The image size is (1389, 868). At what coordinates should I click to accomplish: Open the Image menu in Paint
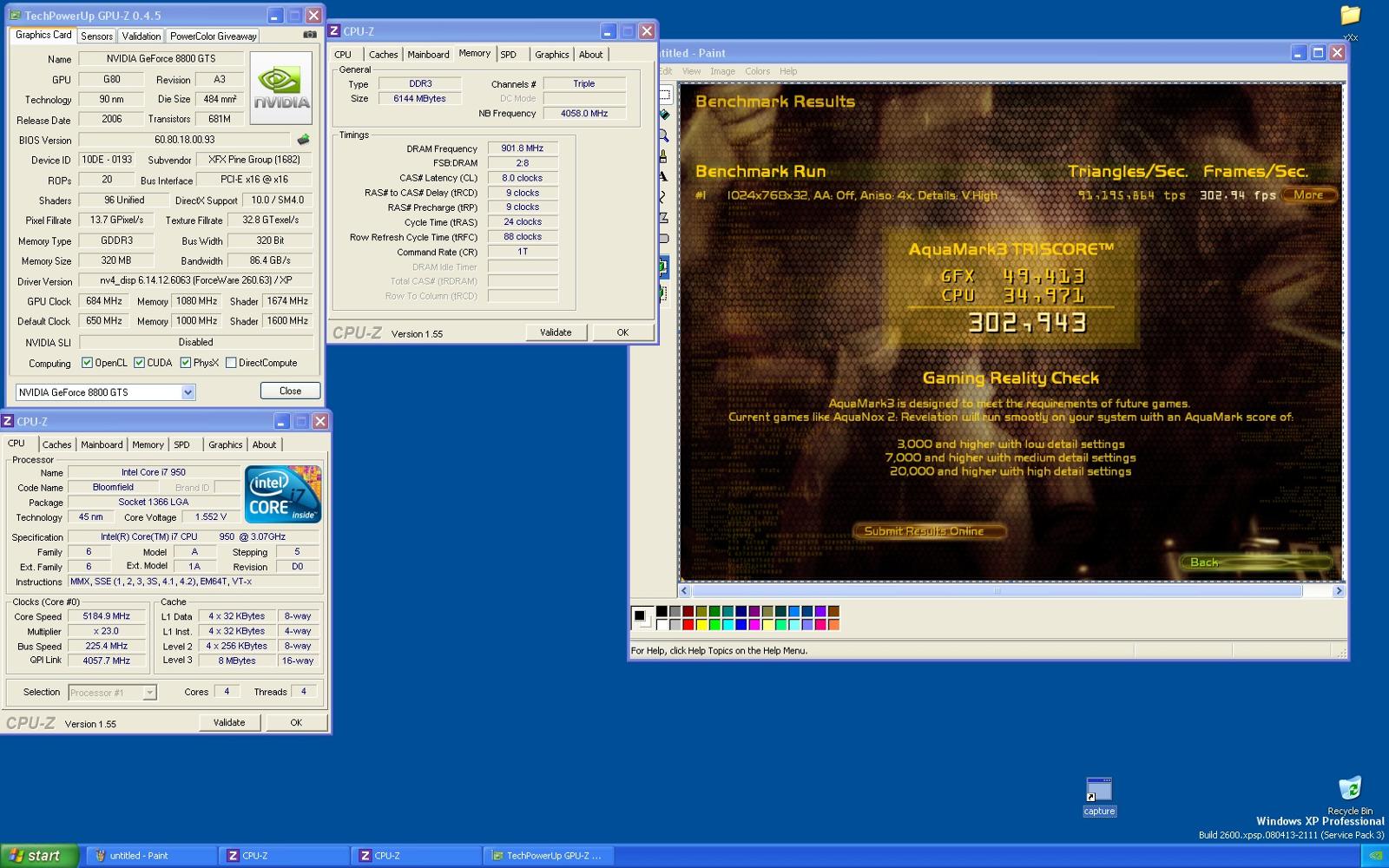tap(722, 71)
